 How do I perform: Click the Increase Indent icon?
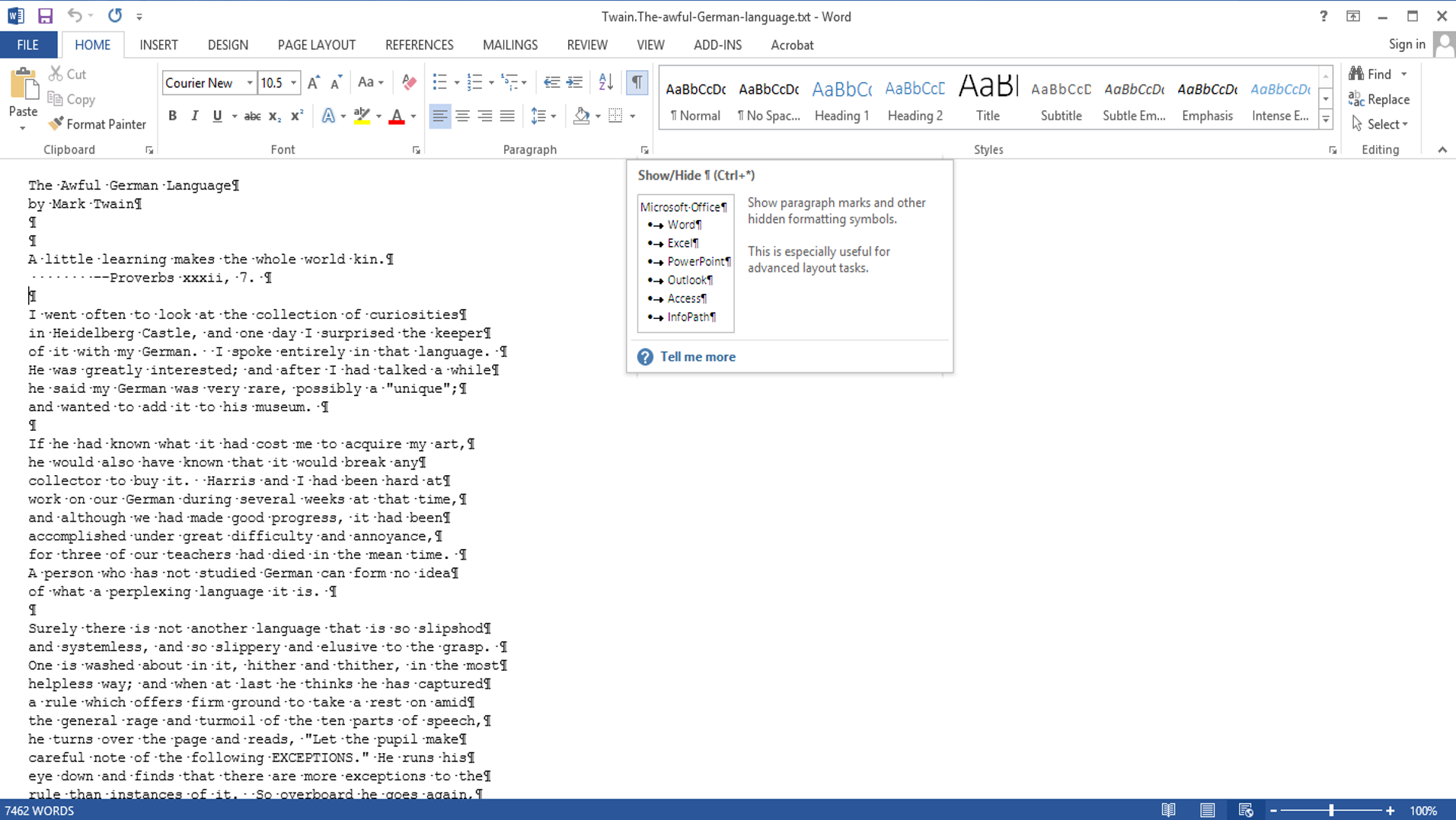(x=575, y=82)
